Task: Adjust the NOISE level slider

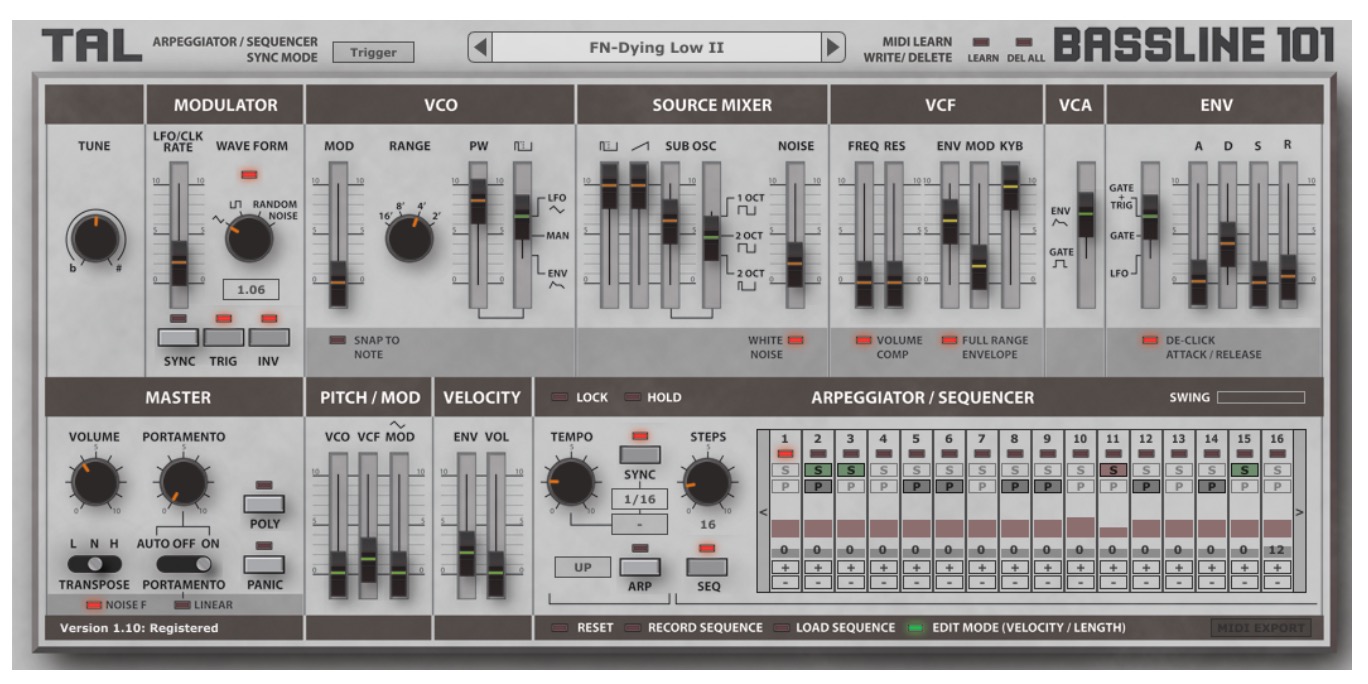Action: click(x=795, y=263)
